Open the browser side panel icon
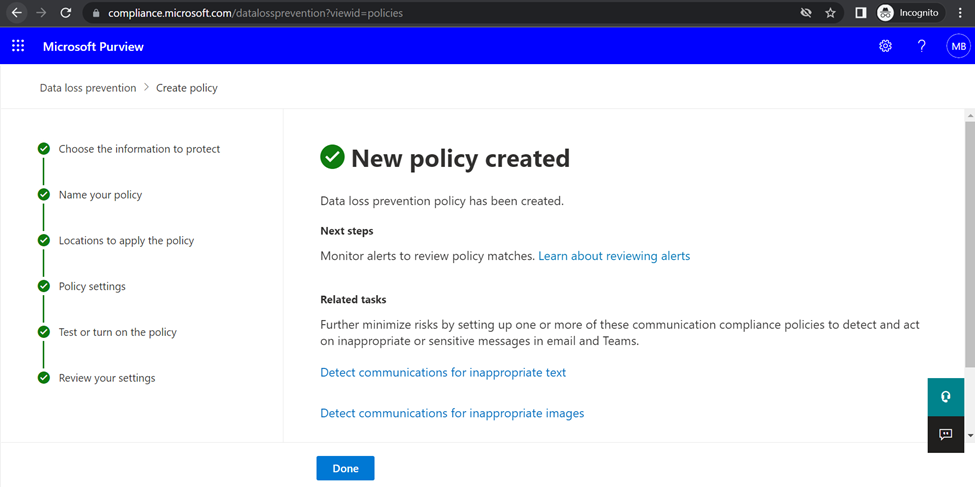Screen dimensions: 975x487 [x=861, y=12]
